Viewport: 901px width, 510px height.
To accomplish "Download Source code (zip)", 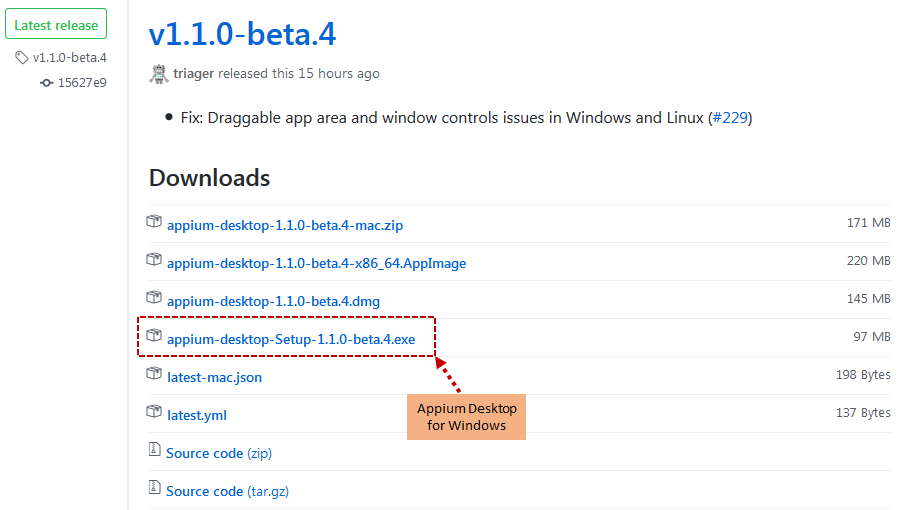I will point(219,453).
